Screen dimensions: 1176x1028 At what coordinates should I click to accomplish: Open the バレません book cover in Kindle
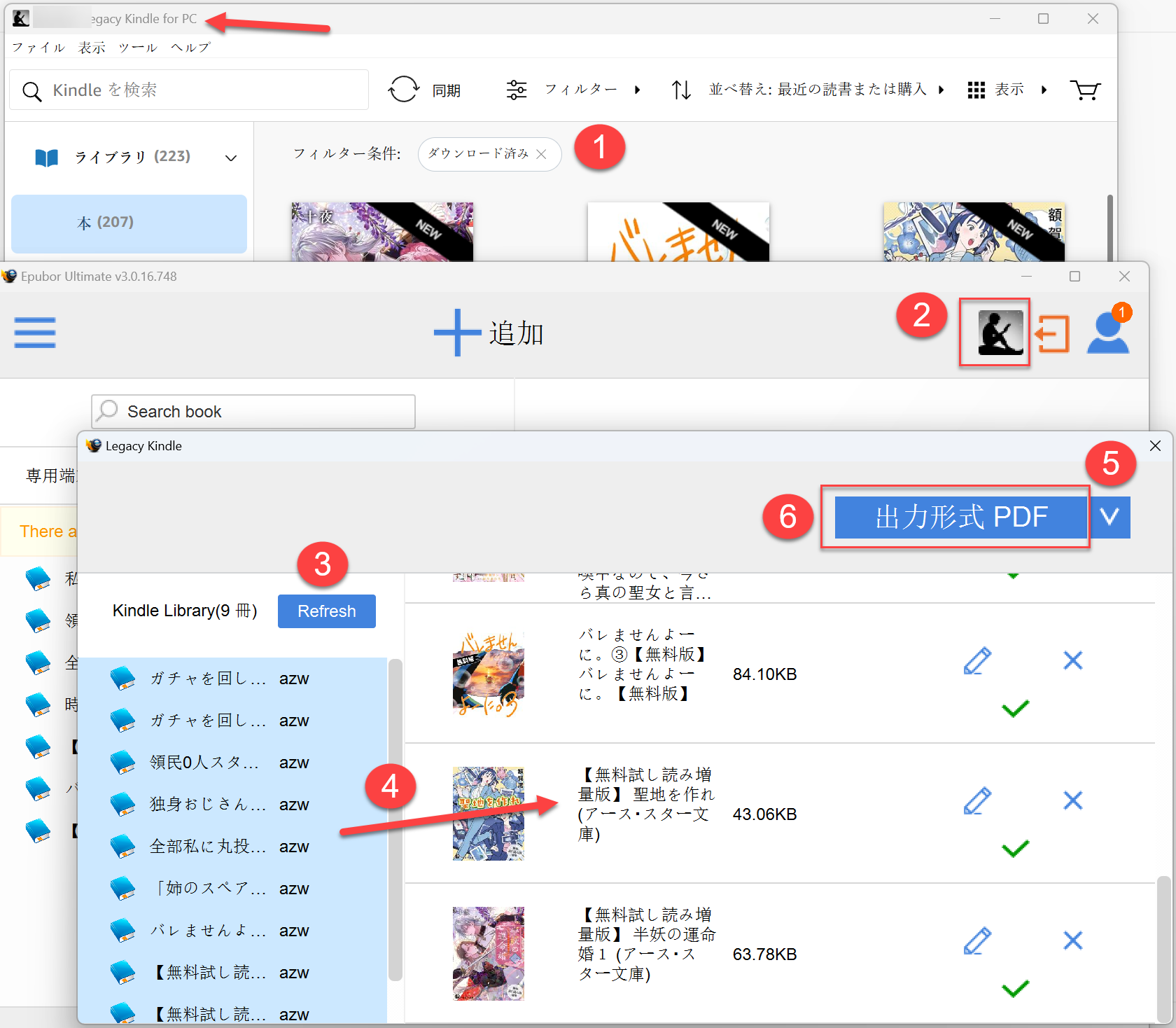click(x=678, y=232)
